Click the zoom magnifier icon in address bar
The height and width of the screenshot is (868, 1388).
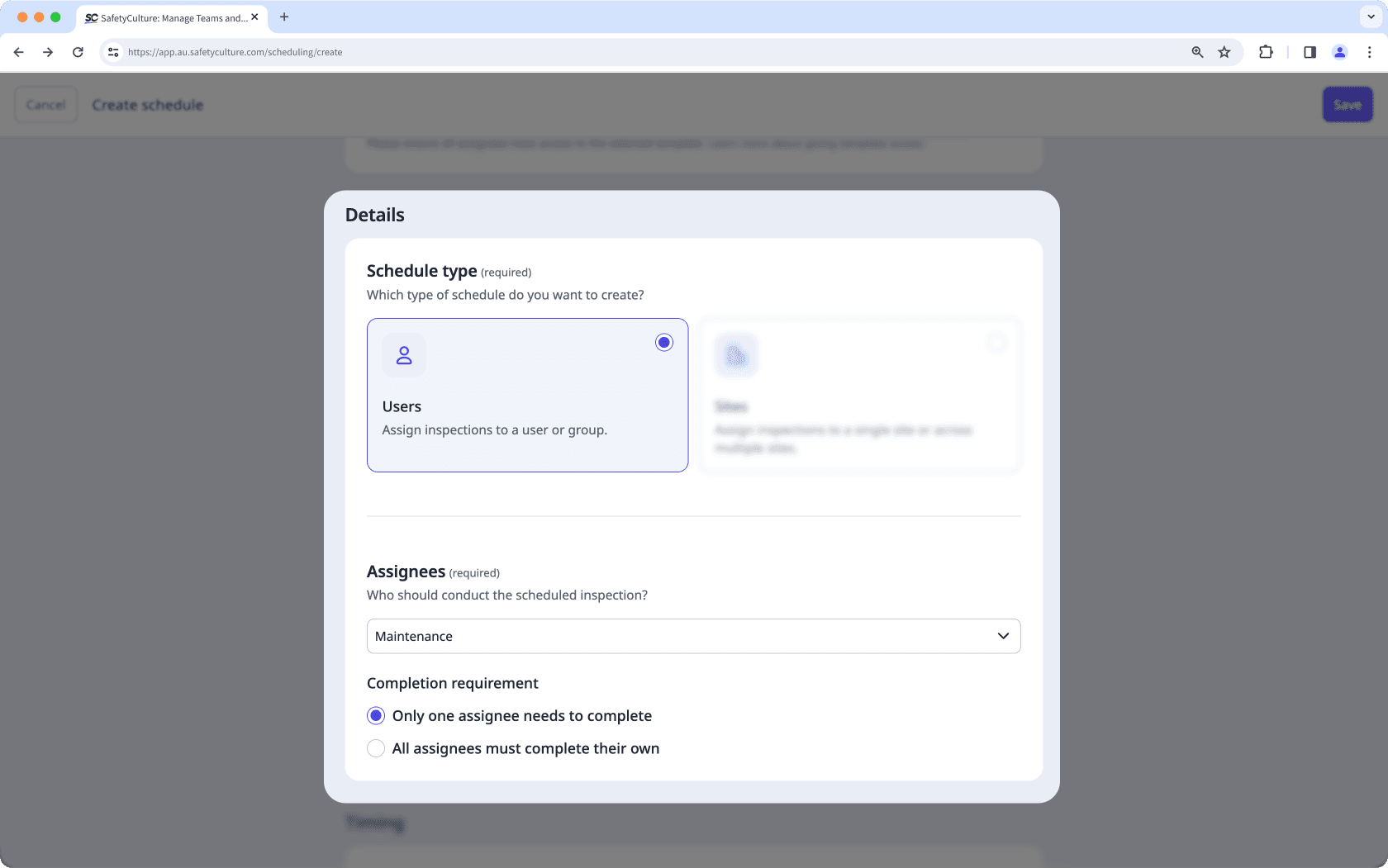1196,51
